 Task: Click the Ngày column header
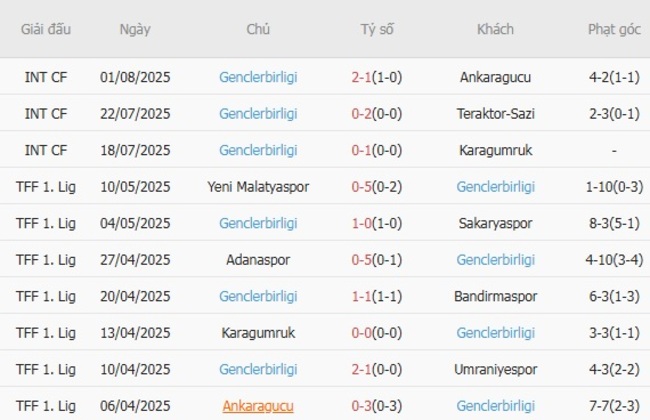tap(135, 29)
